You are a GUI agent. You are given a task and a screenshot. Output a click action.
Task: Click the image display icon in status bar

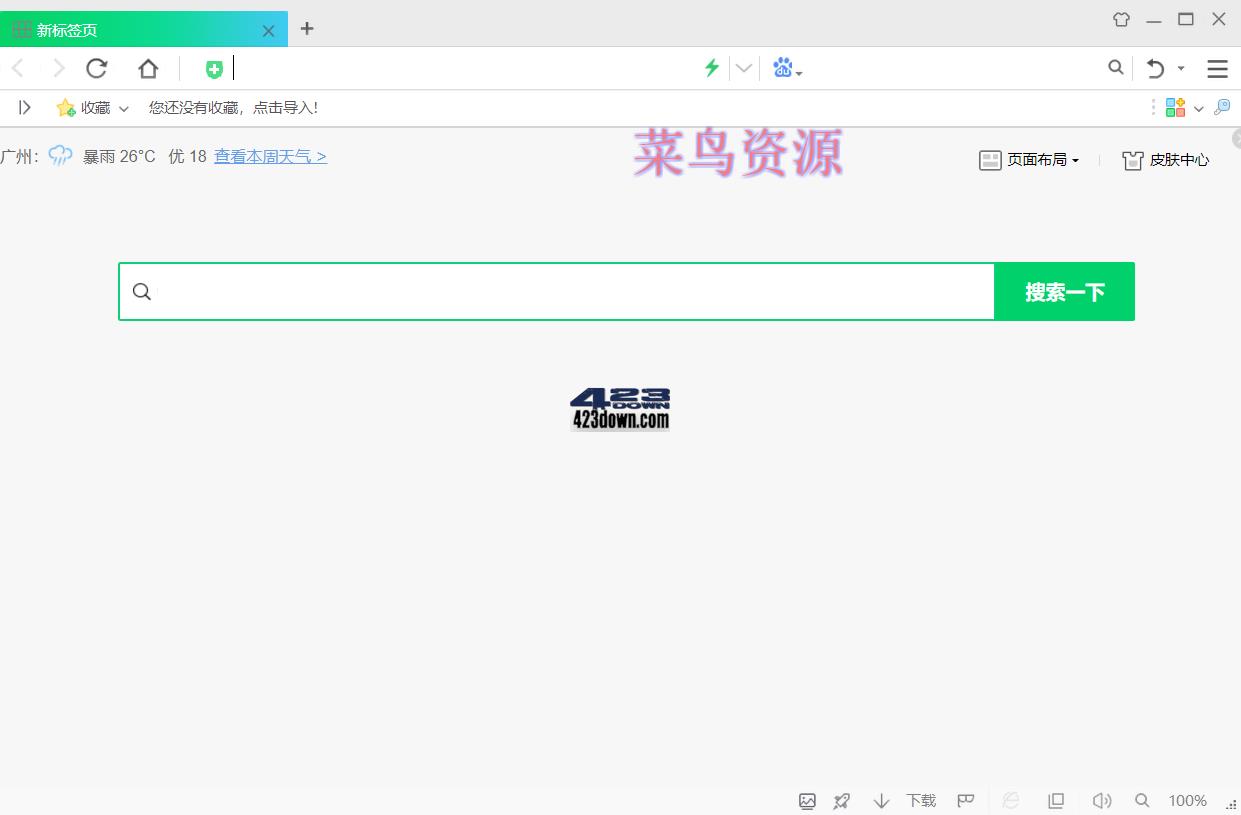[807, 800]
